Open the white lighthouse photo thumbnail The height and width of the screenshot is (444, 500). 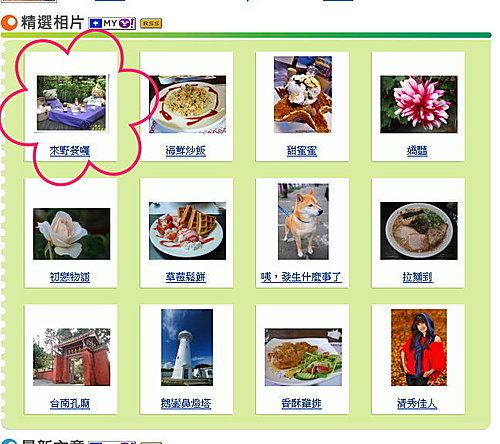click(x=187, y=347)
